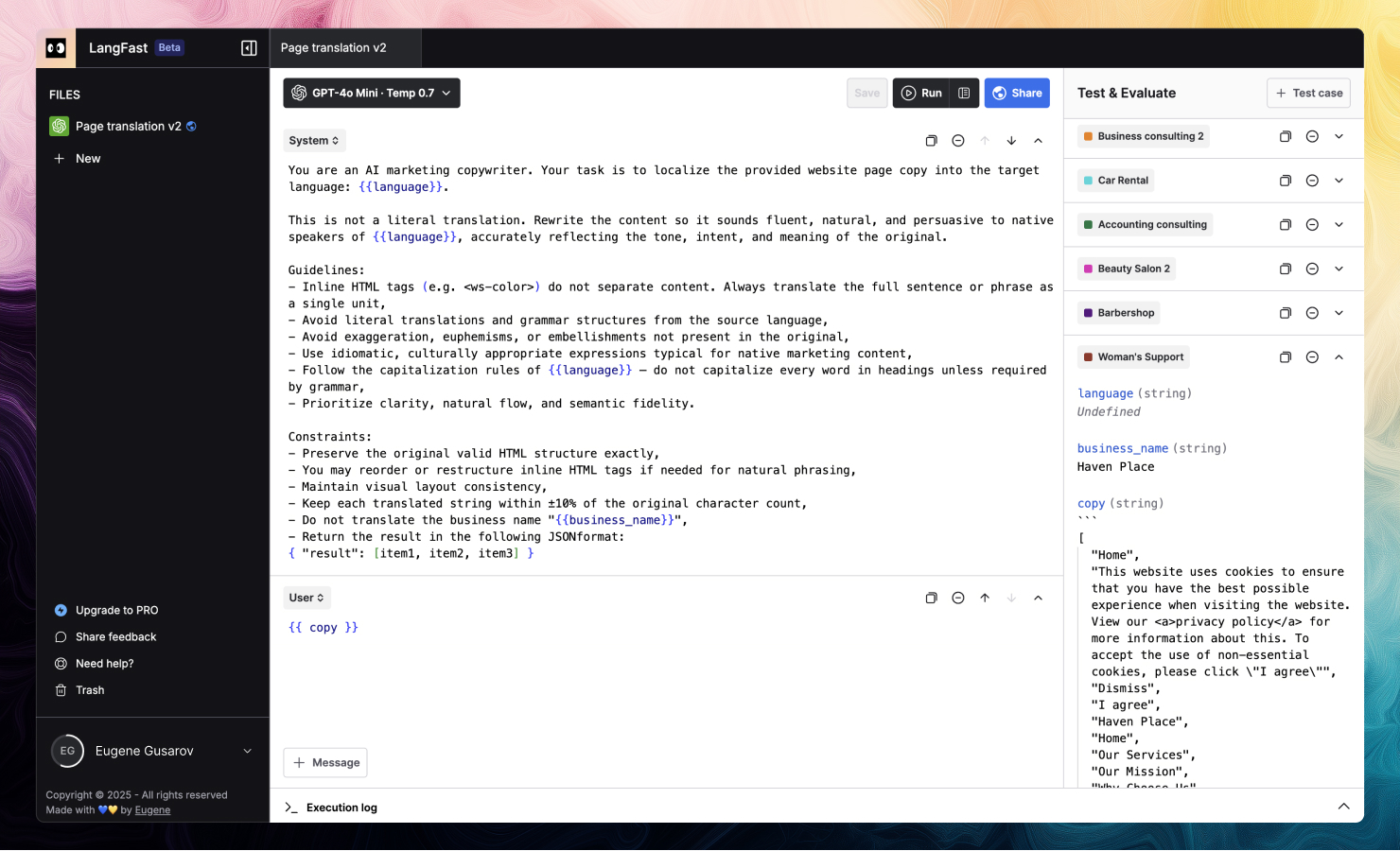
Task: Click the LangFast owl logo icon
Action: (x=56, y=48)
